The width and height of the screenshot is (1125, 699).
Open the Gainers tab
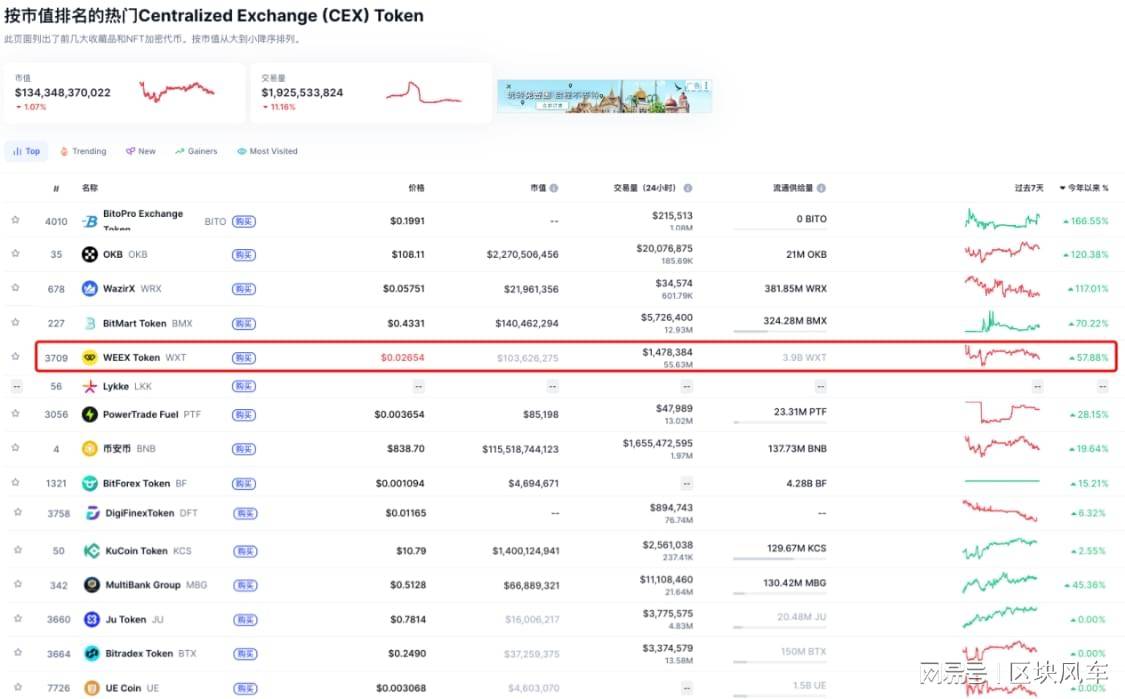pyautogui.click(x=196, y=152)
